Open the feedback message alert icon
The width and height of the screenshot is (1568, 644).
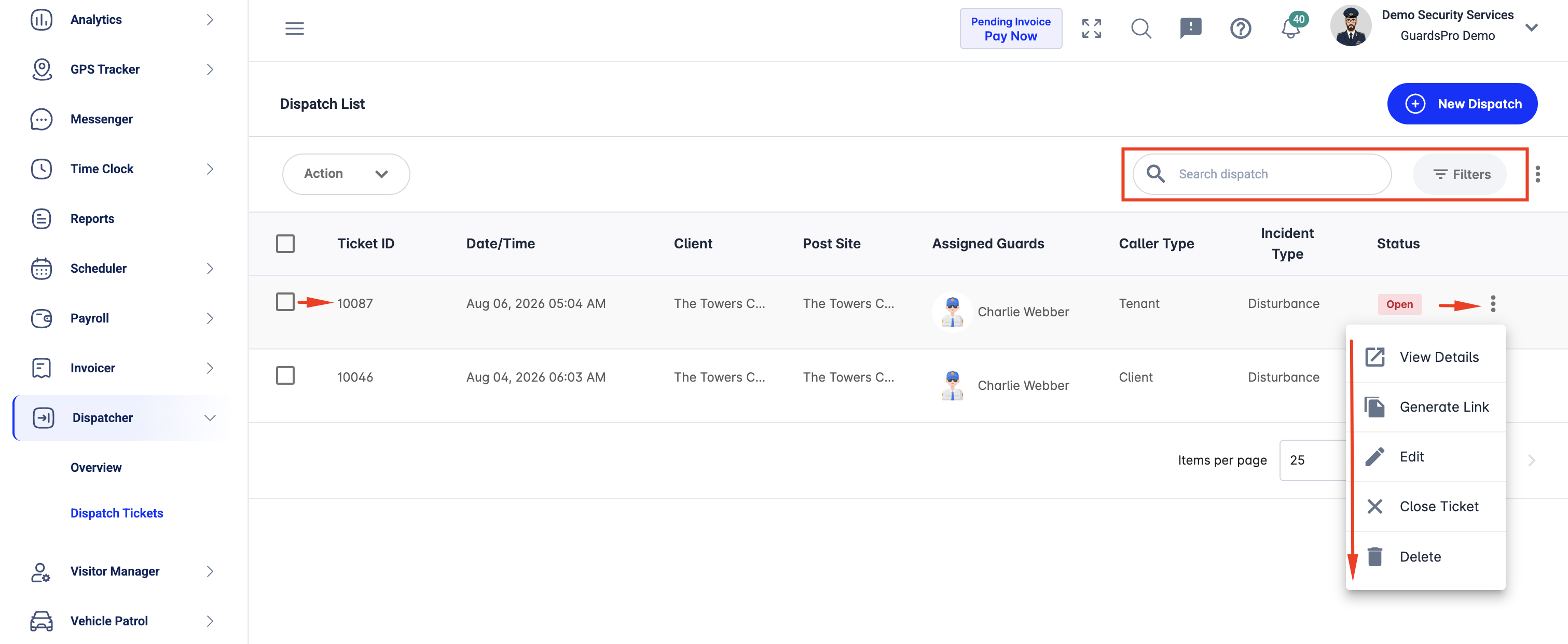pos(1191,29)
